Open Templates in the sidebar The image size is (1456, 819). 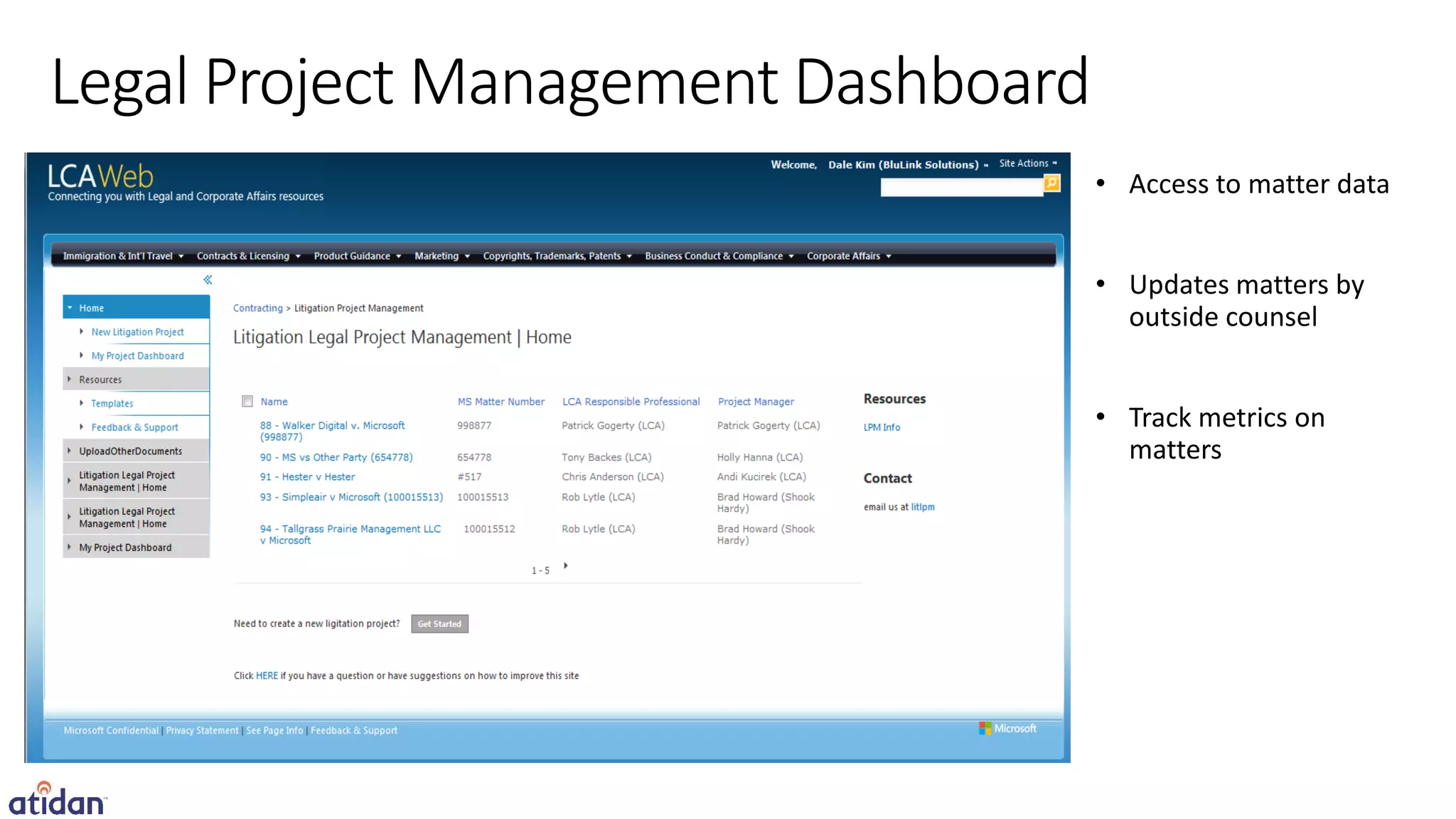[x=112, y=404]
